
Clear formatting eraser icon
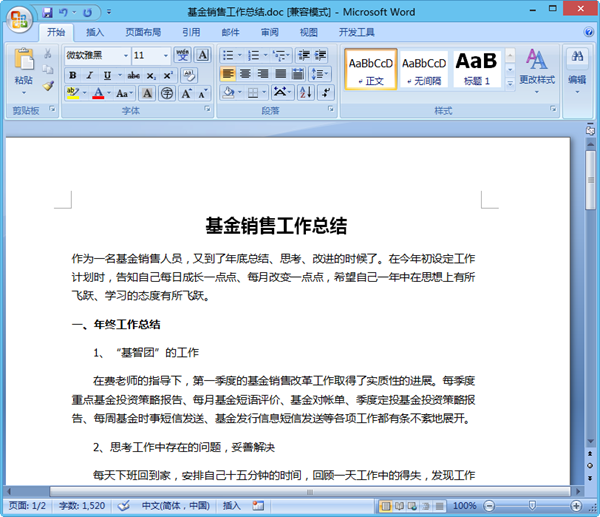189,75
